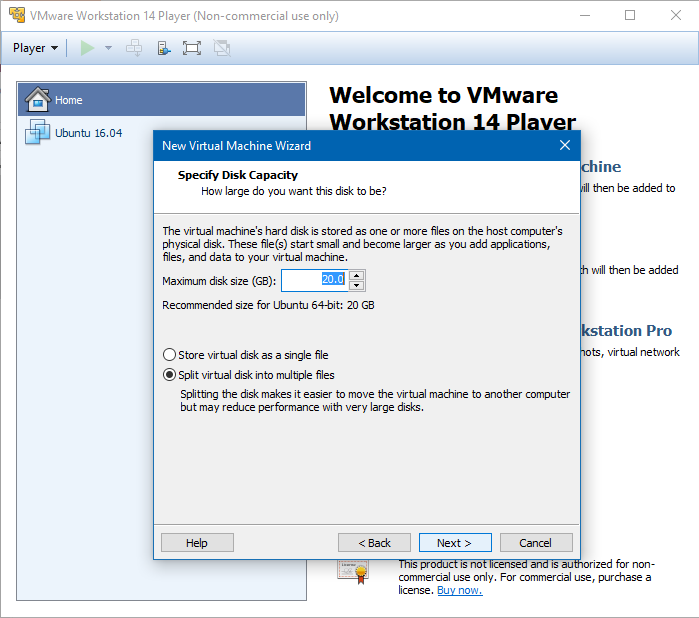Click the license certificate icon
This screenshot has height=618, width=699.
pos(353,572)
